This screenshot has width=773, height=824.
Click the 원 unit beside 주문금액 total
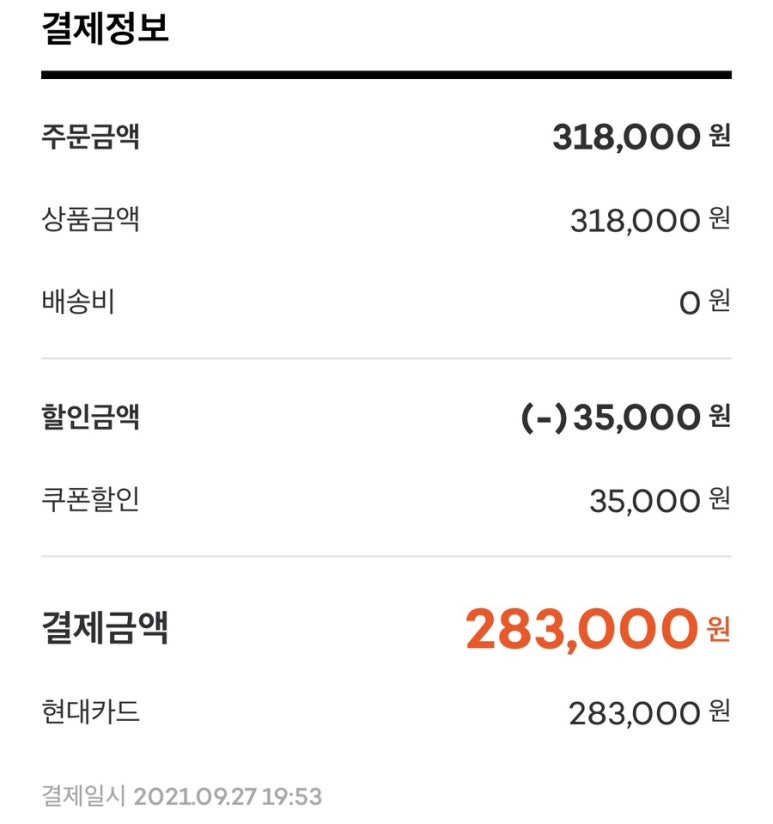pos(720,136)
